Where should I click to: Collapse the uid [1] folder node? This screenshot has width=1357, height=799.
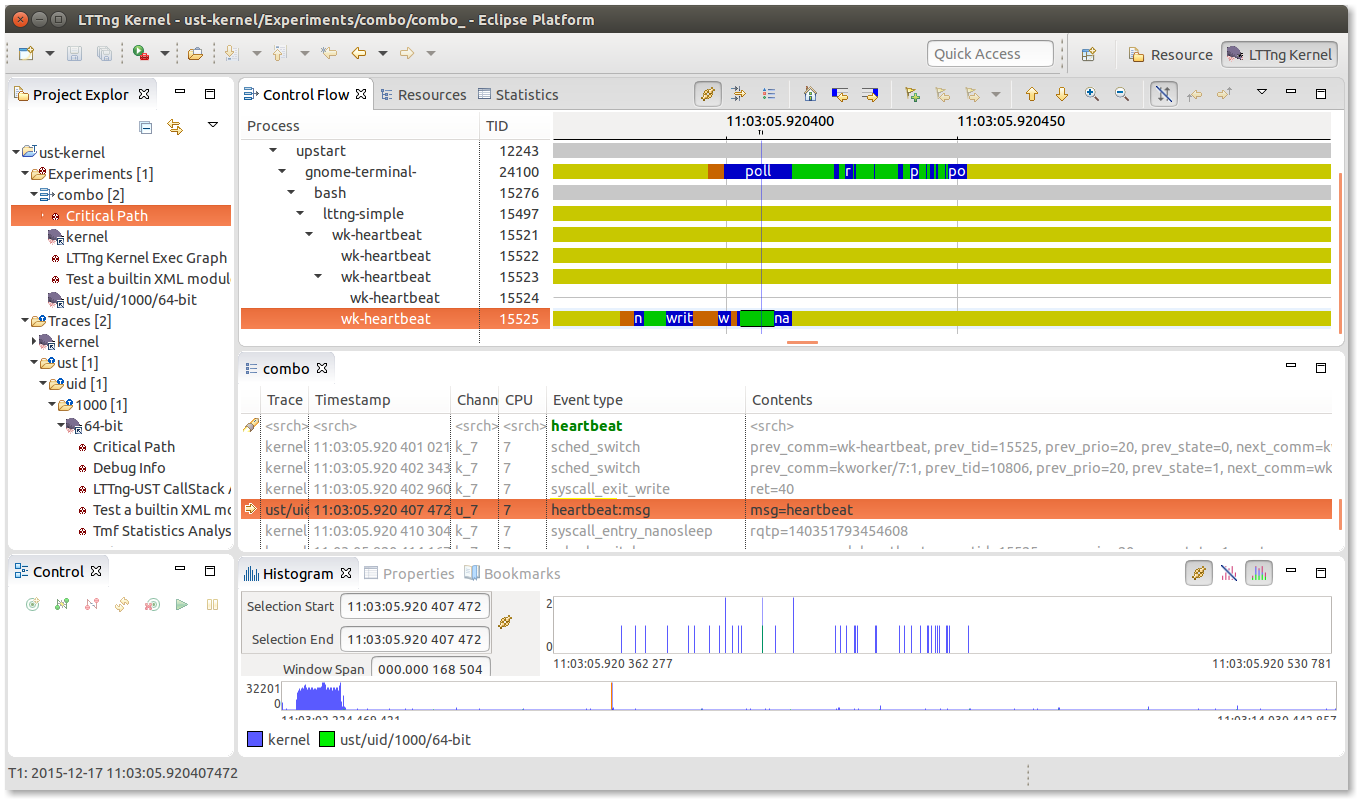(x=42, y=384)
